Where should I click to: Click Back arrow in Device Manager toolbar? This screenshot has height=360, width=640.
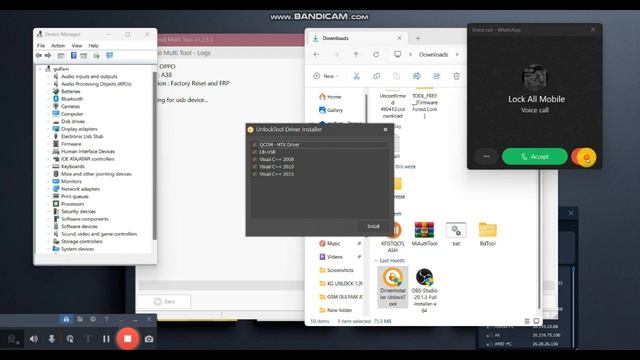(38, 56)
